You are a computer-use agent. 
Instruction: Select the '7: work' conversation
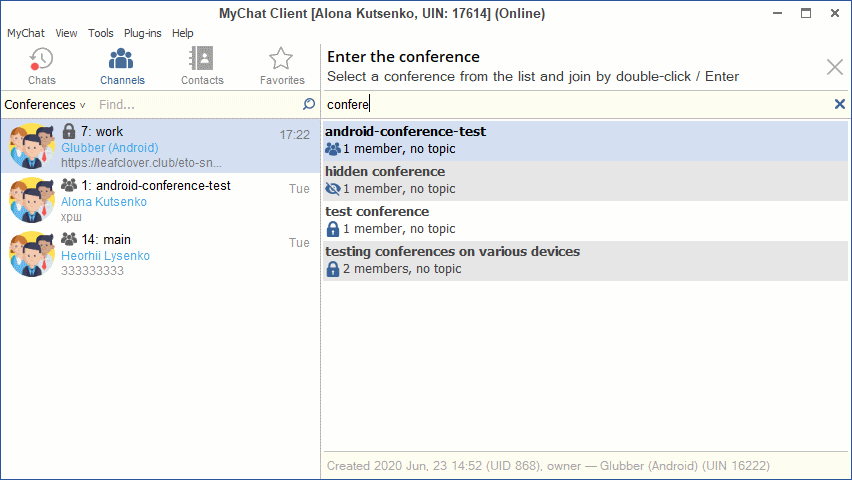tap(161, 146)
